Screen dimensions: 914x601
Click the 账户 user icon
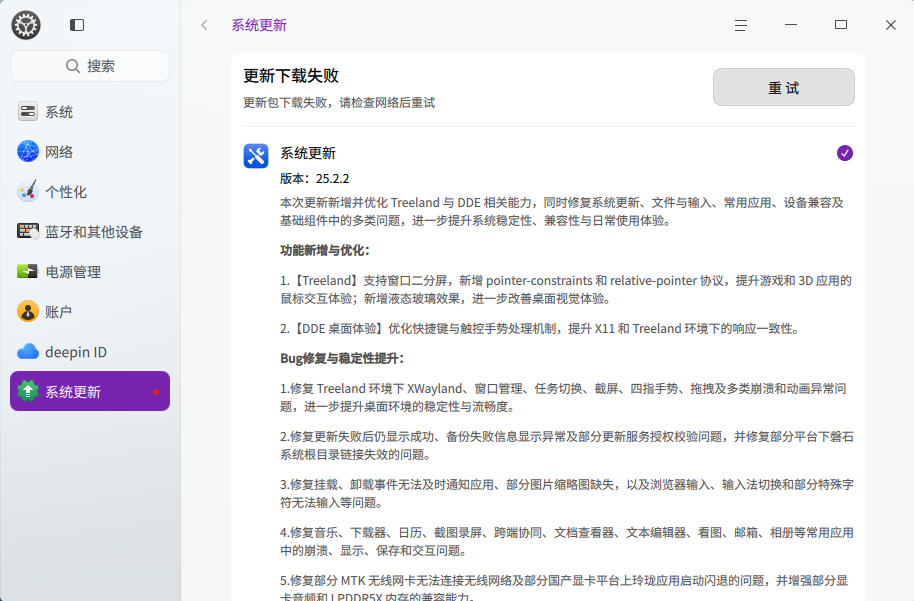pyautogui.click(x=27, y=311)
